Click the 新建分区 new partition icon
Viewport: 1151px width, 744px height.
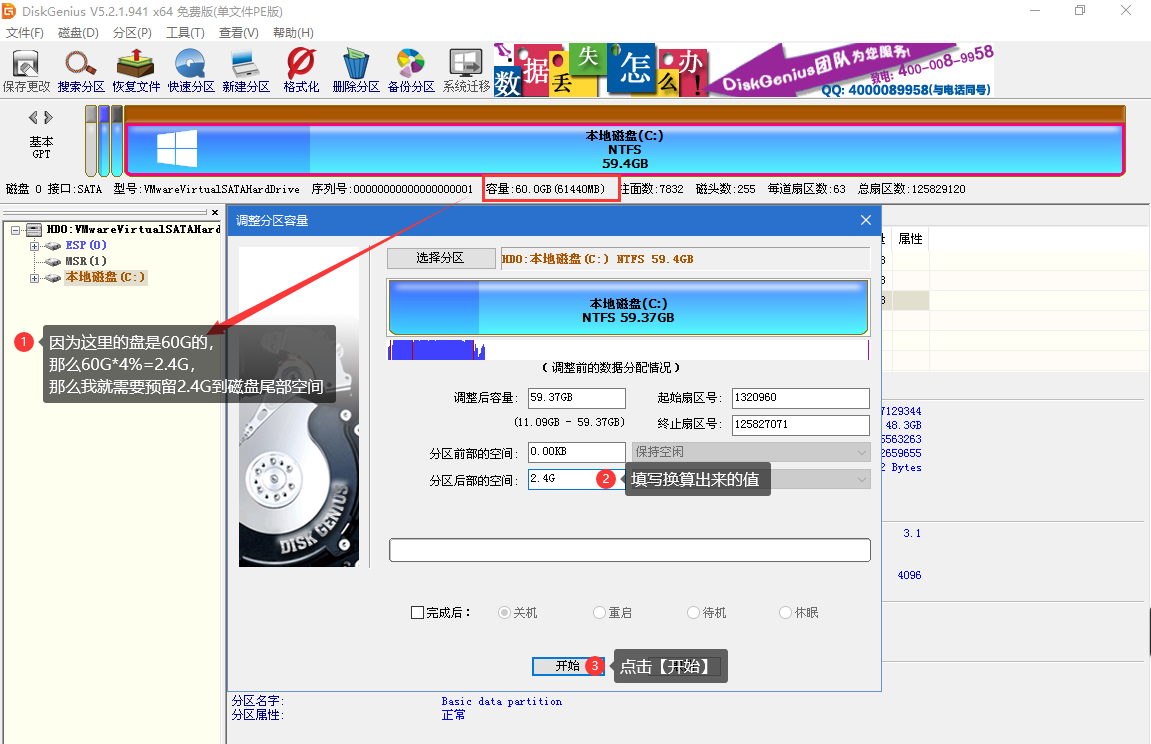[246, 71]
